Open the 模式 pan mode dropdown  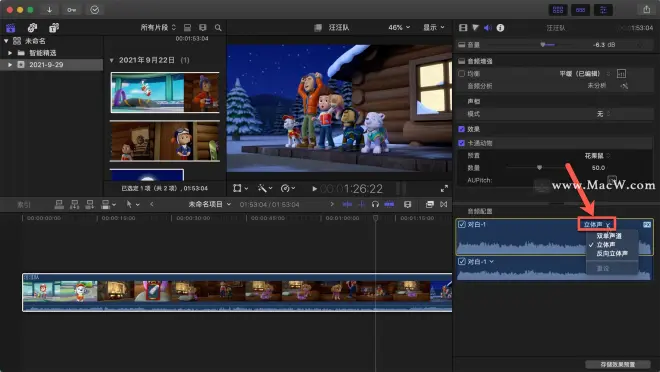604,114
